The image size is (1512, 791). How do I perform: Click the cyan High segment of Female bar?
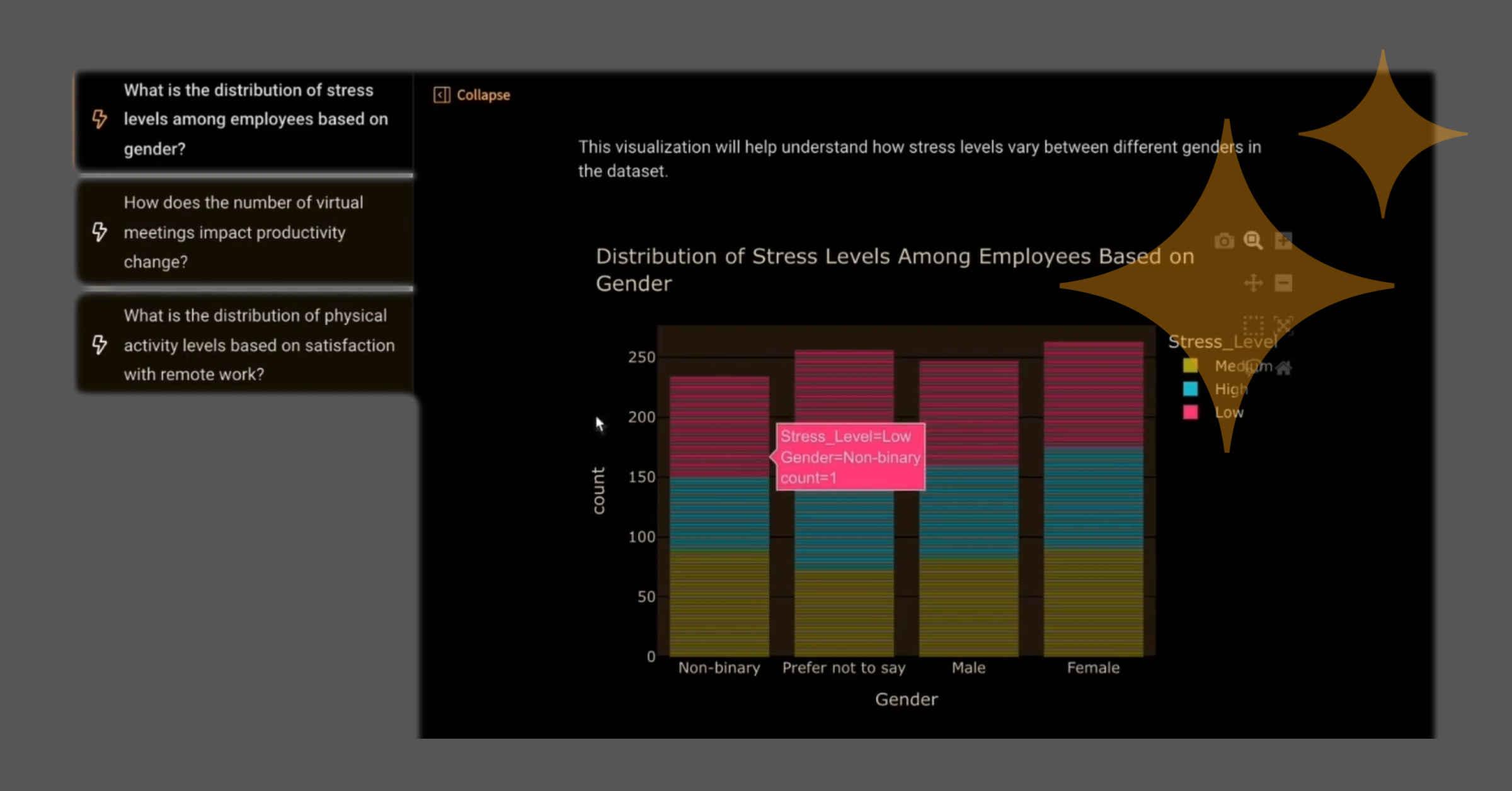pyautogui.click(x=1093, y=498)
